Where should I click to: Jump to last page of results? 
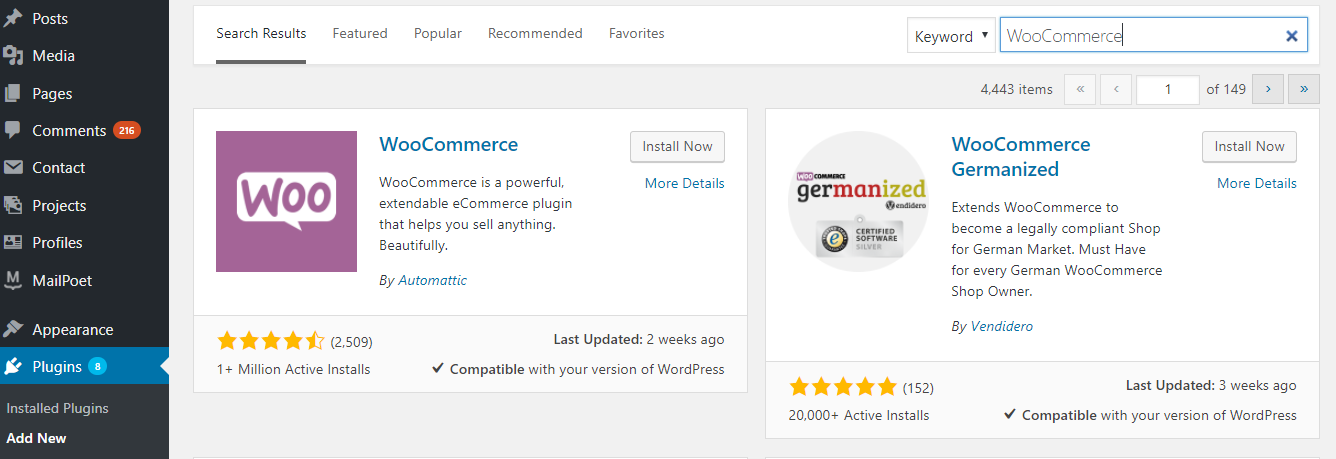1304,89
